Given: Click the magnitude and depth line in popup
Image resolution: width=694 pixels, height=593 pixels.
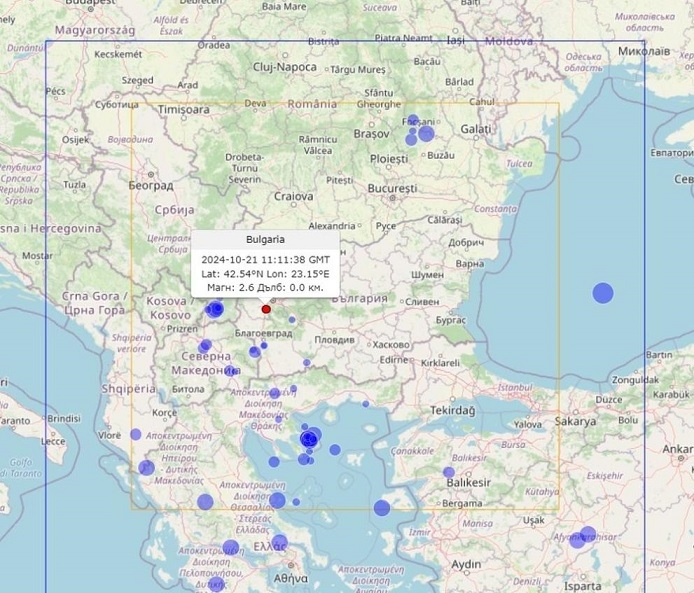Looking at the screenshot, I should (265, 287).
